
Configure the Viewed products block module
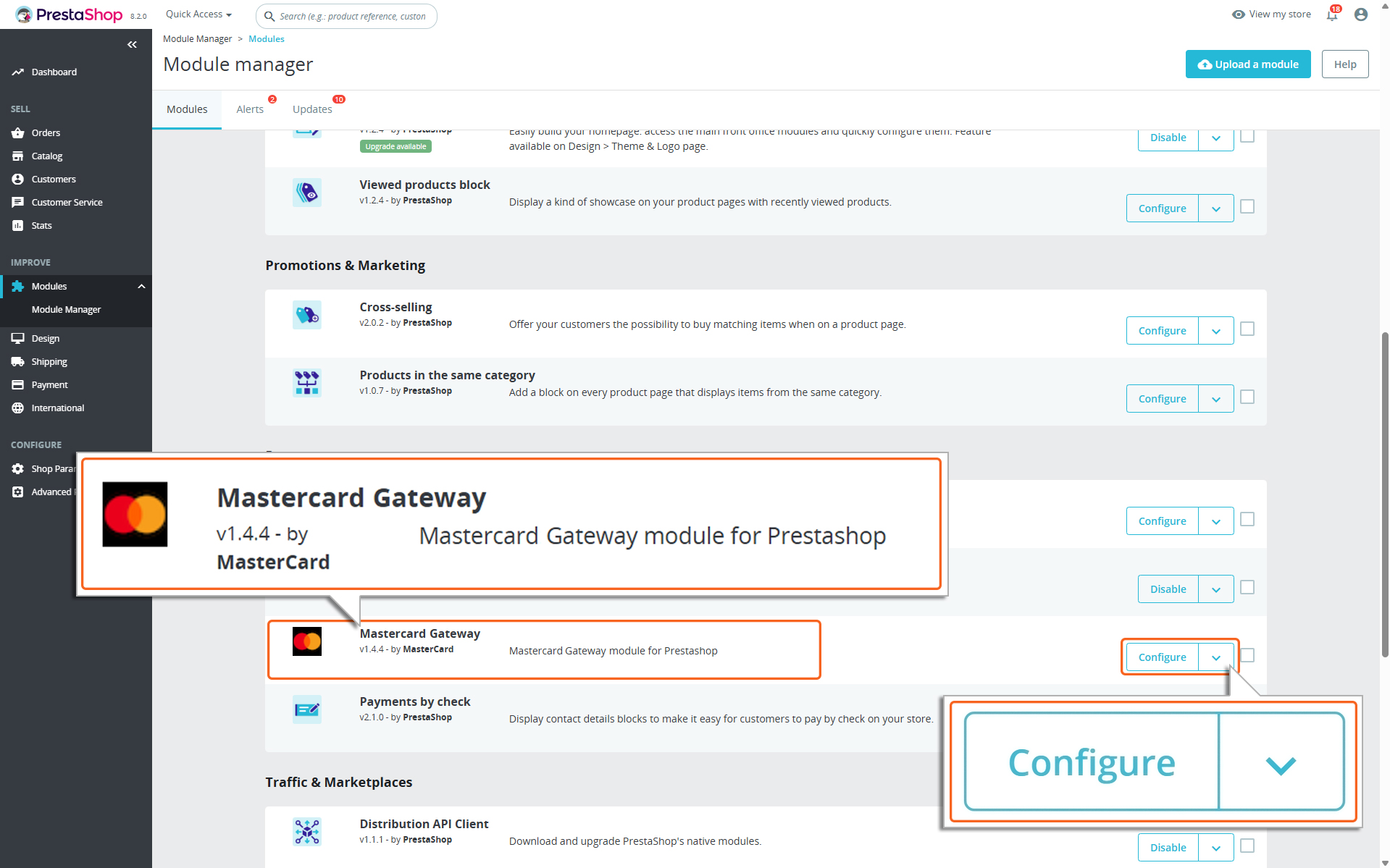click(1162, 208)
